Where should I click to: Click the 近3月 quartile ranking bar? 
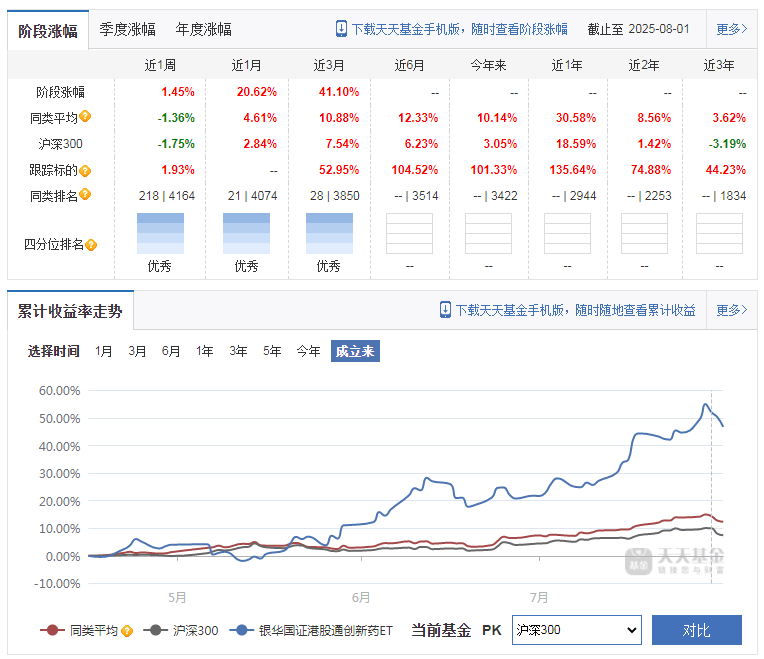(329, 233)
